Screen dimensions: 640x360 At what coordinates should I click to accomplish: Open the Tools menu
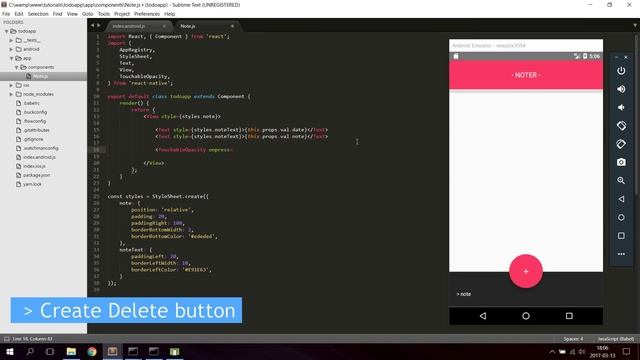click(x=104, y=14)
